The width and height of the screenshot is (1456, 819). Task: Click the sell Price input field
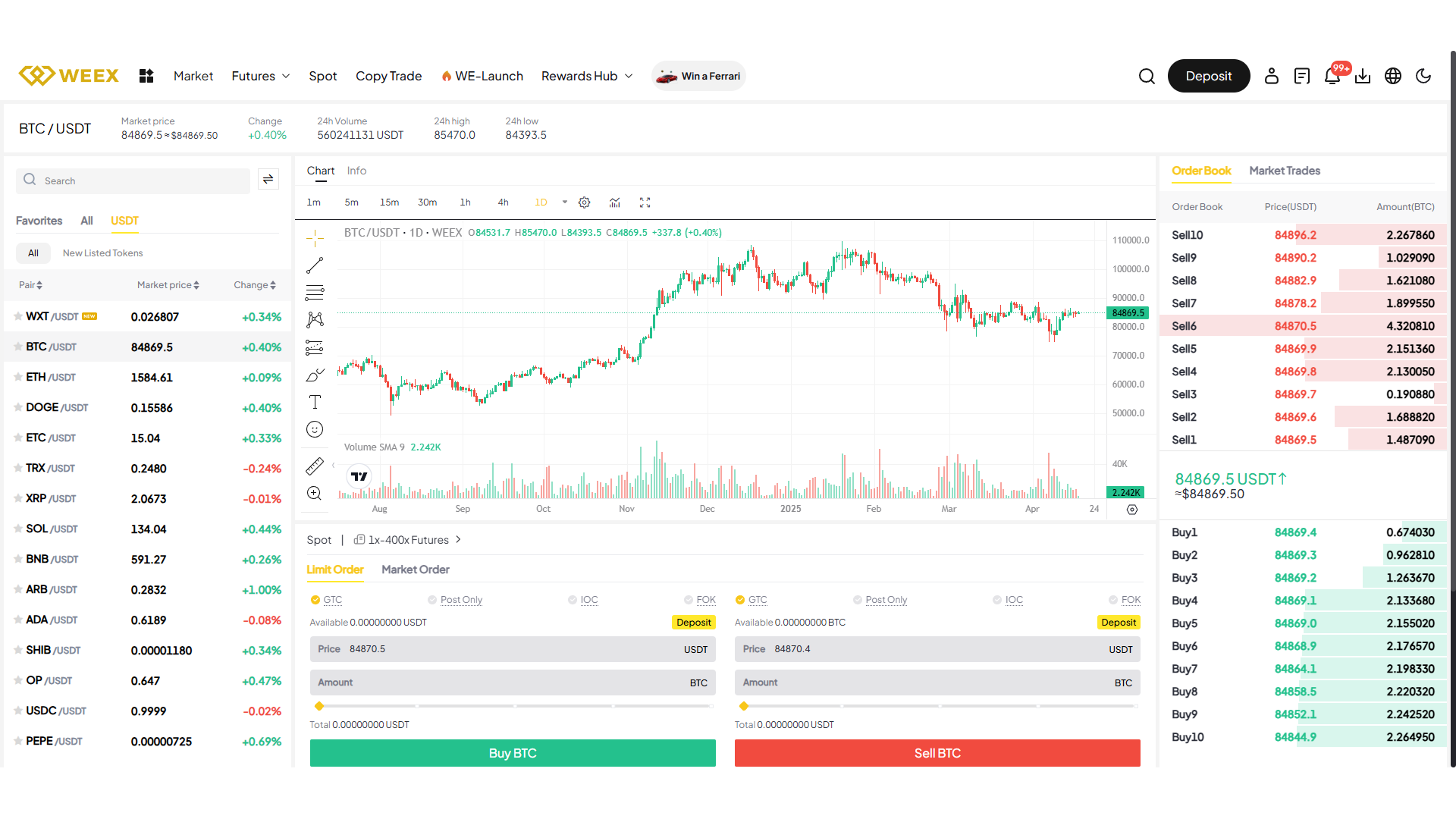[x=937, y=649]
